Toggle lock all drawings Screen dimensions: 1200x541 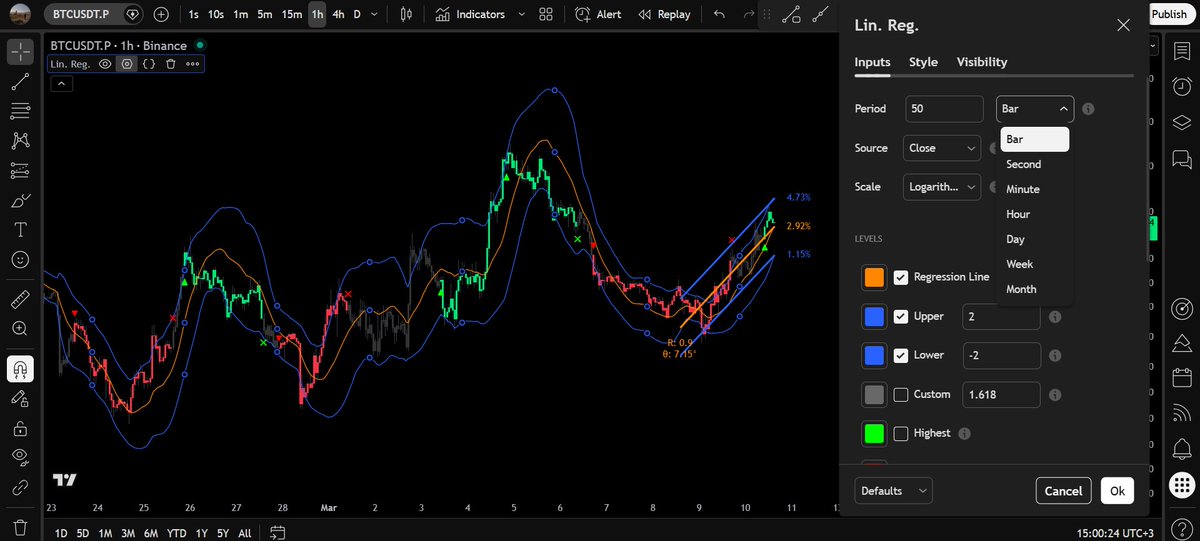(x=20, y=428)
